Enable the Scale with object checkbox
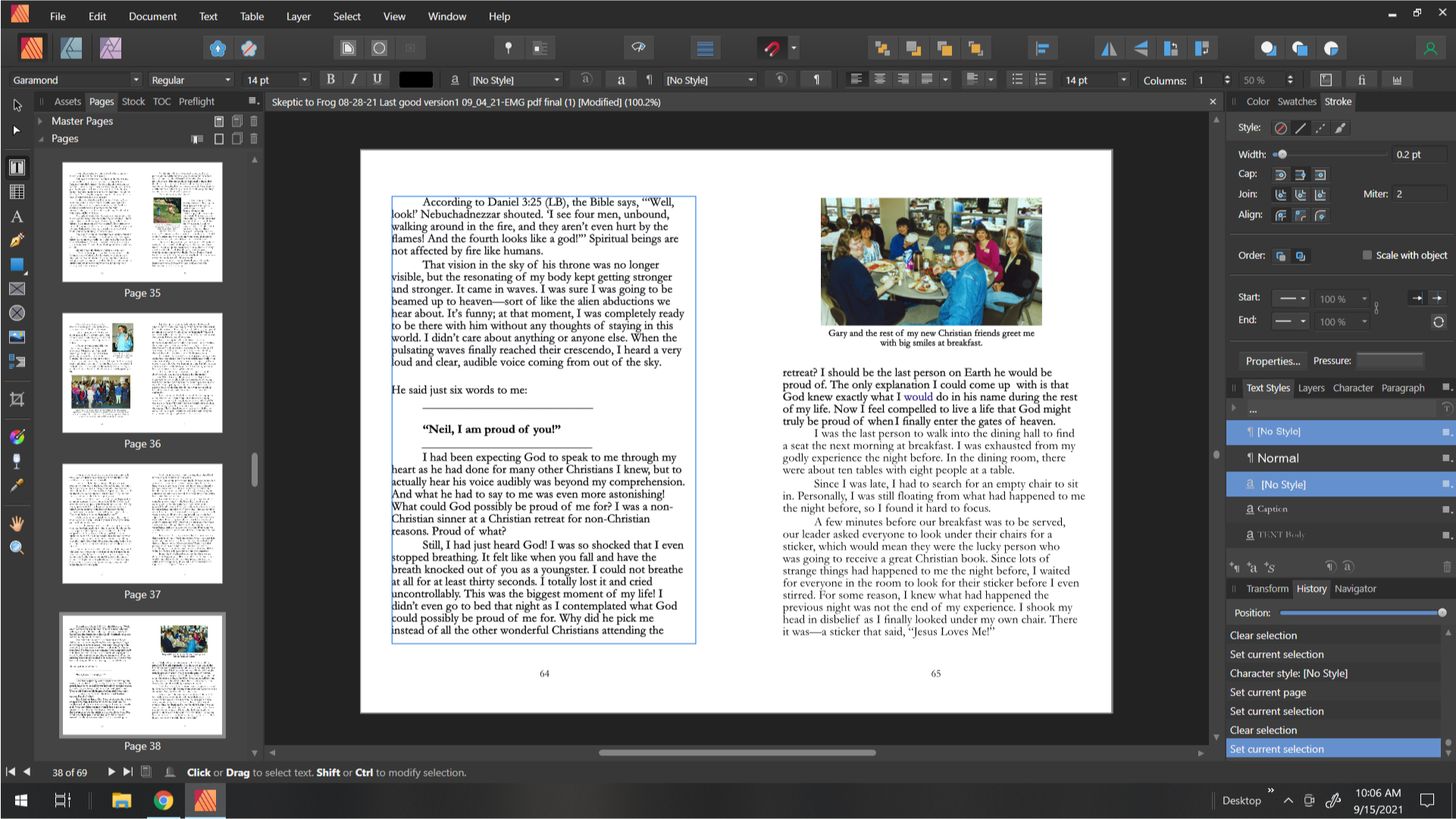Screen dimensions: 1456x819 pyautogui.click(x=1367, y=255)
